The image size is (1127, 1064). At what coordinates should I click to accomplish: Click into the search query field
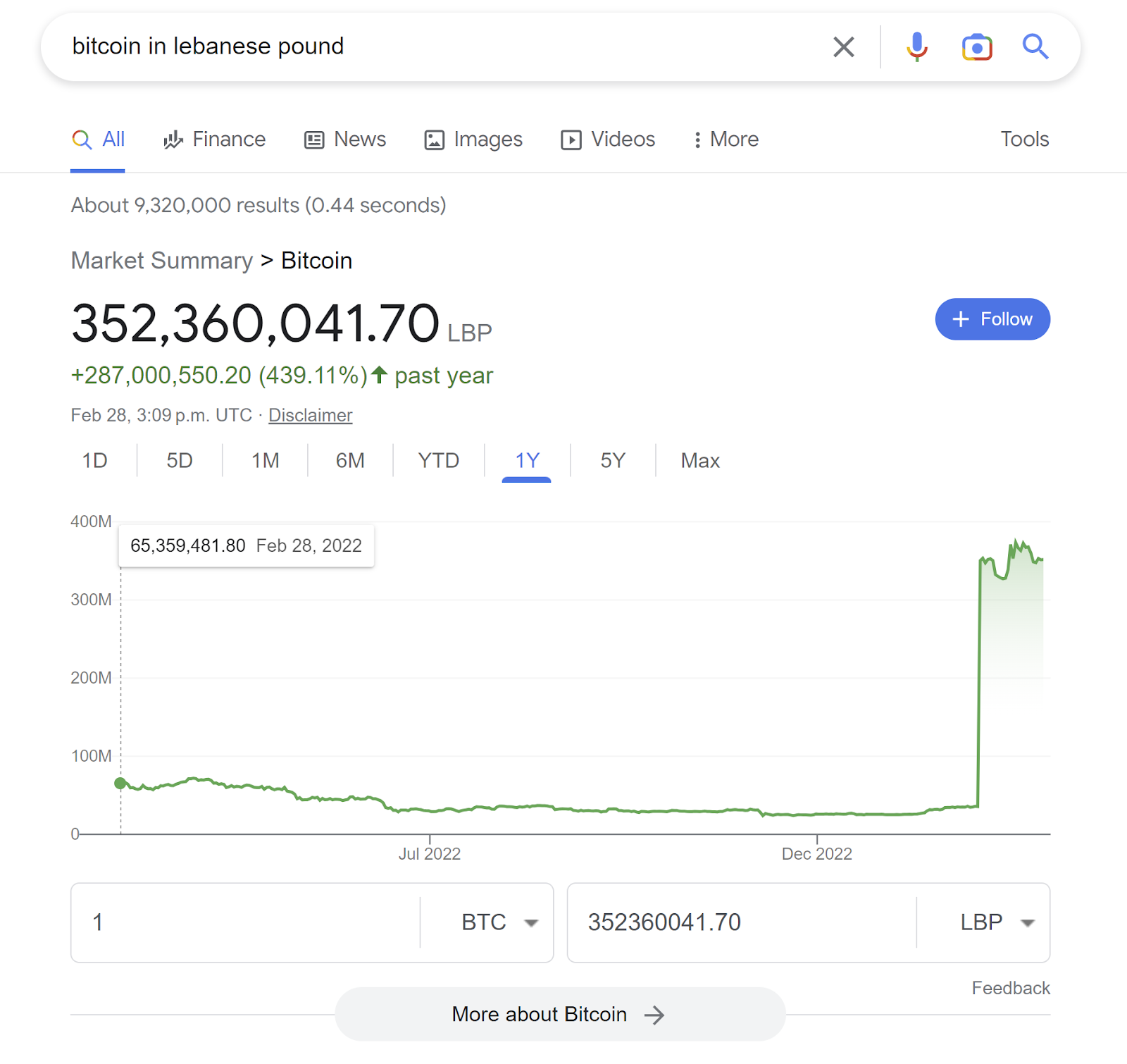click(x=444, y=47)
